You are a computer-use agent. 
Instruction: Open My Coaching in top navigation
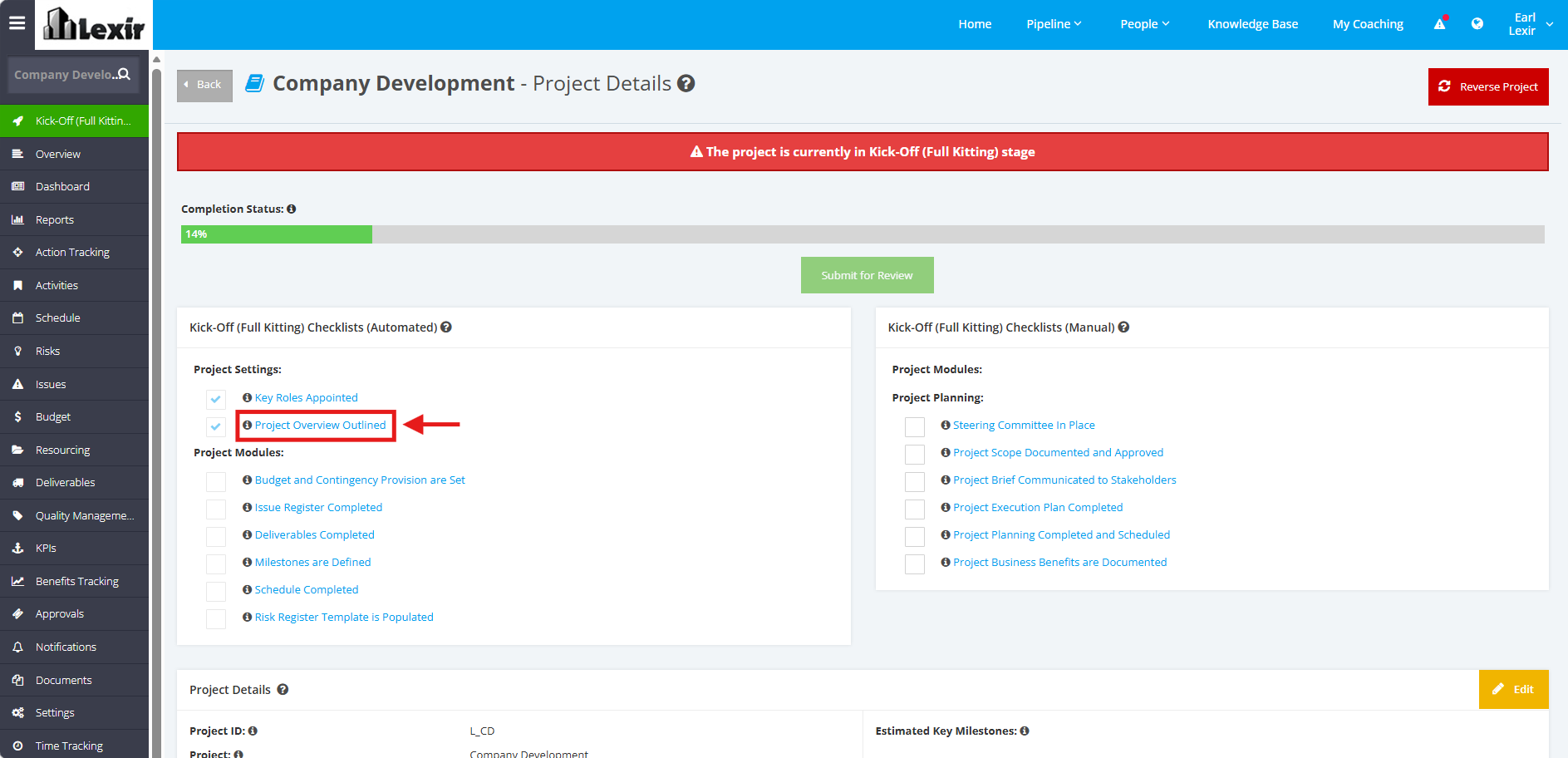pos(1368,24)
